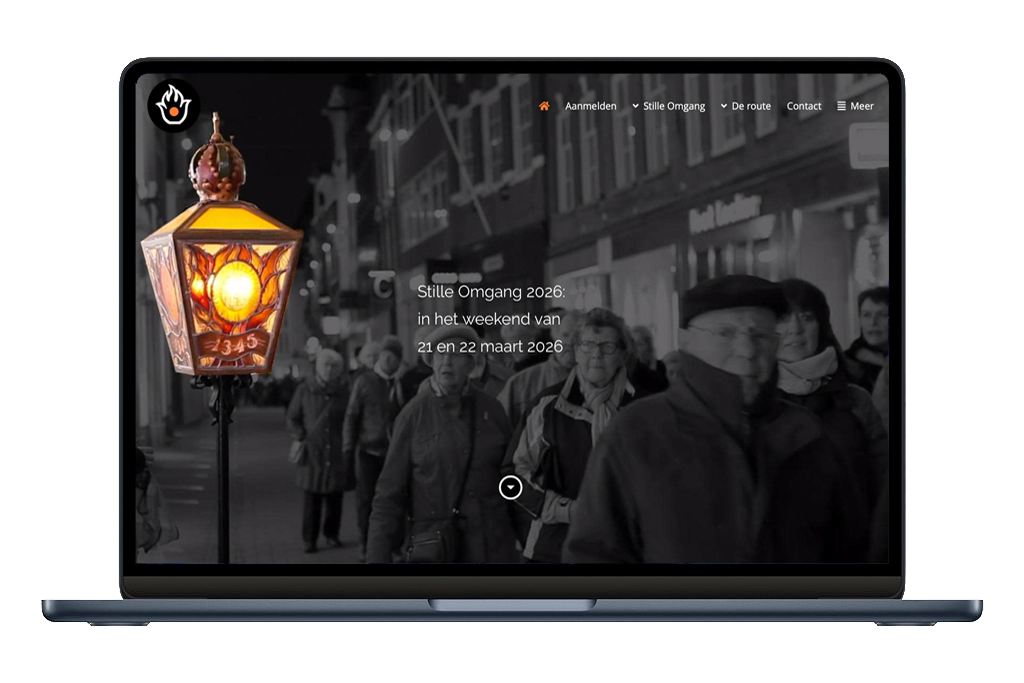The image size is (1024, 683).
Task: Open the Aanmelden page
Action: (x=590, y=106)
